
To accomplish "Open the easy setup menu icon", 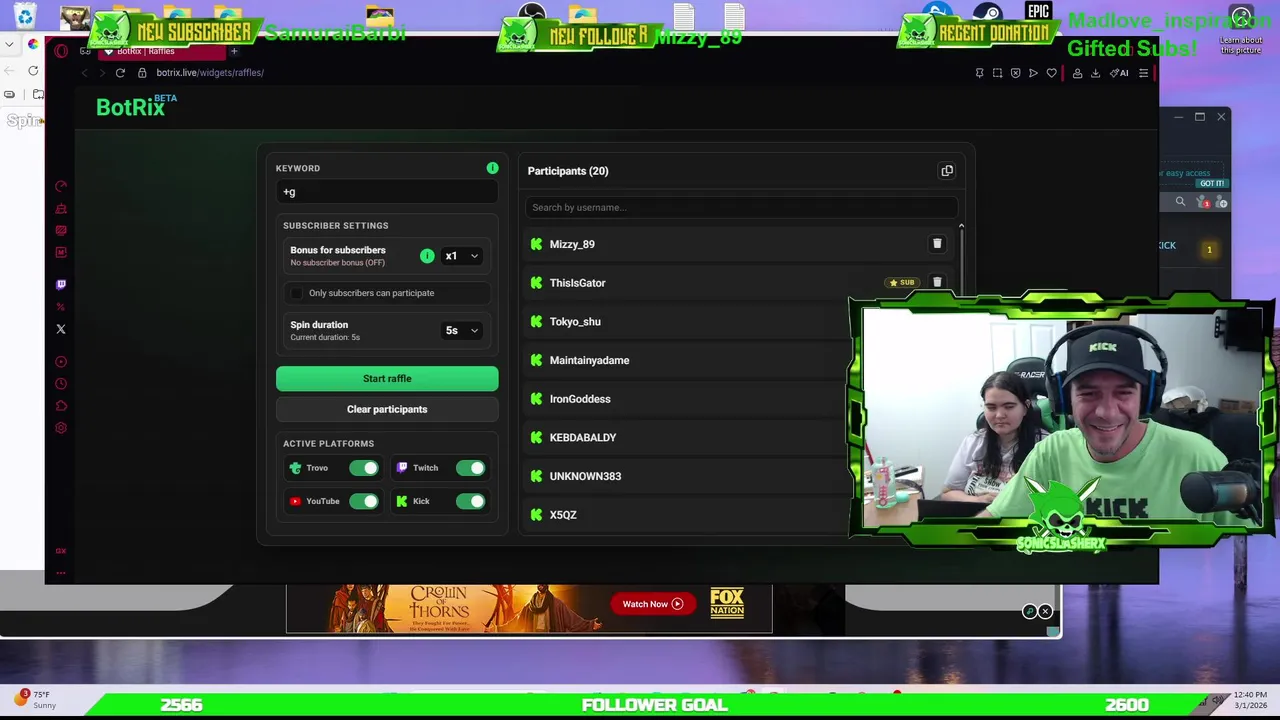I will pos(1143,73).
